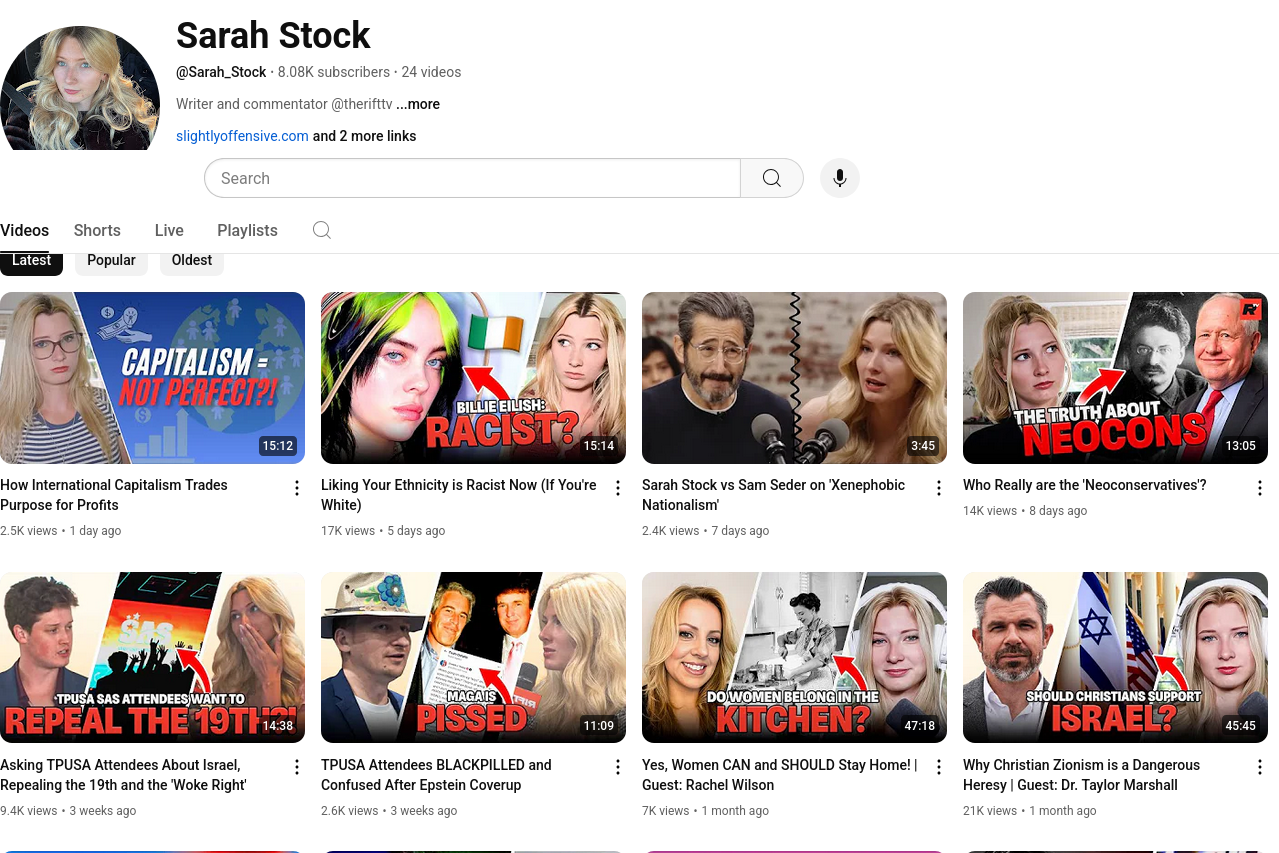
Task: Click '21K views • 1 month ago' text
Action: coord(1030,811)
